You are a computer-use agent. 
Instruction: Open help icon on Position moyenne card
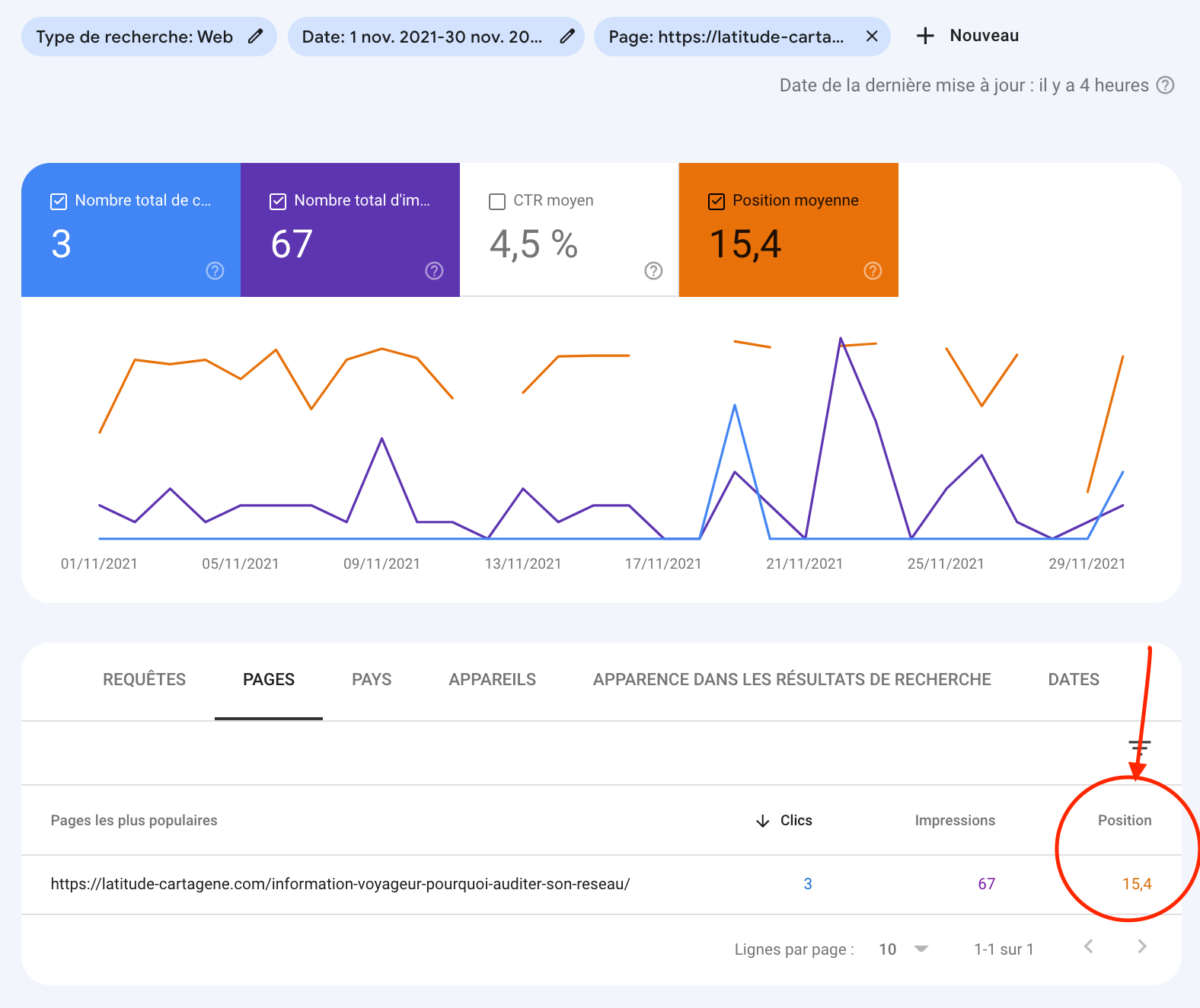873,271
